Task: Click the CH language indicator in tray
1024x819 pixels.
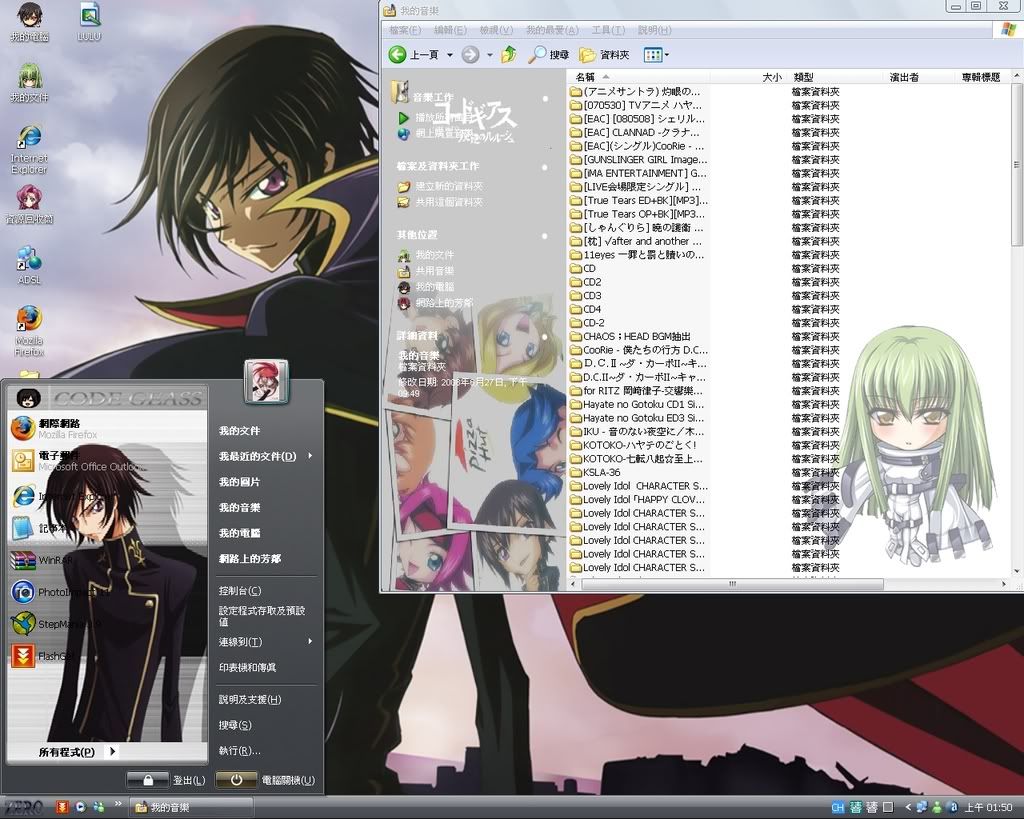Action: point(838,808)
